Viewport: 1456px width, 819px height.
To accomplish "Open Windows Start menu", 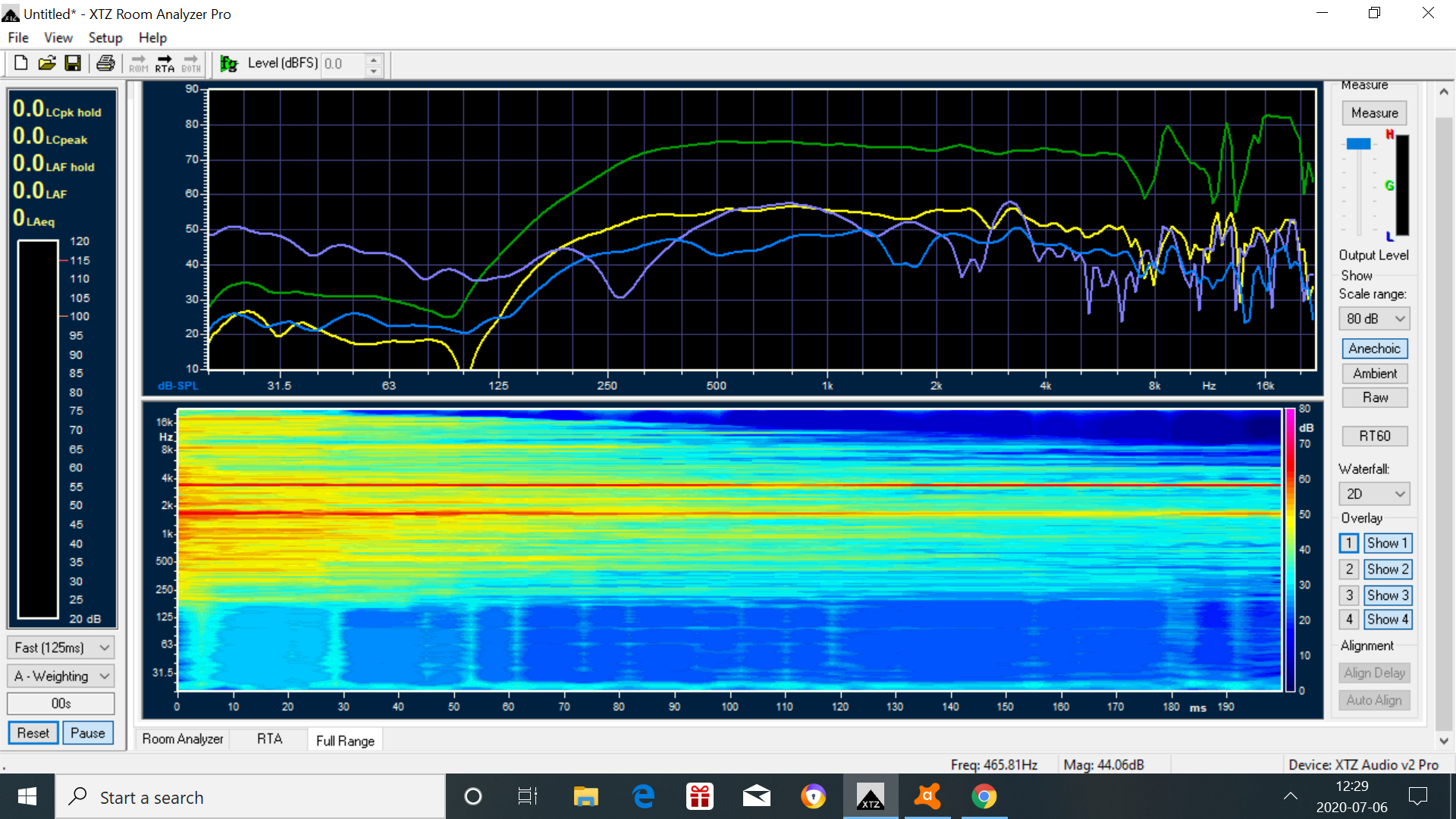I will click(27, 796).
